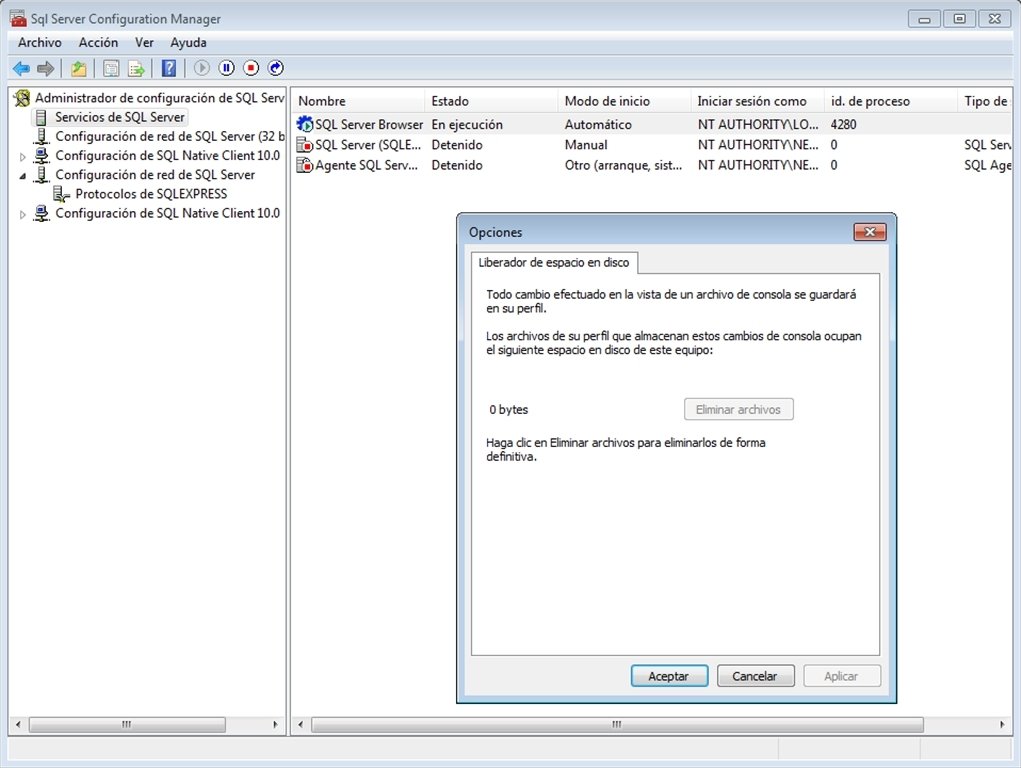
Task: Click the Aplicar button
Action: tap(841, 676)
